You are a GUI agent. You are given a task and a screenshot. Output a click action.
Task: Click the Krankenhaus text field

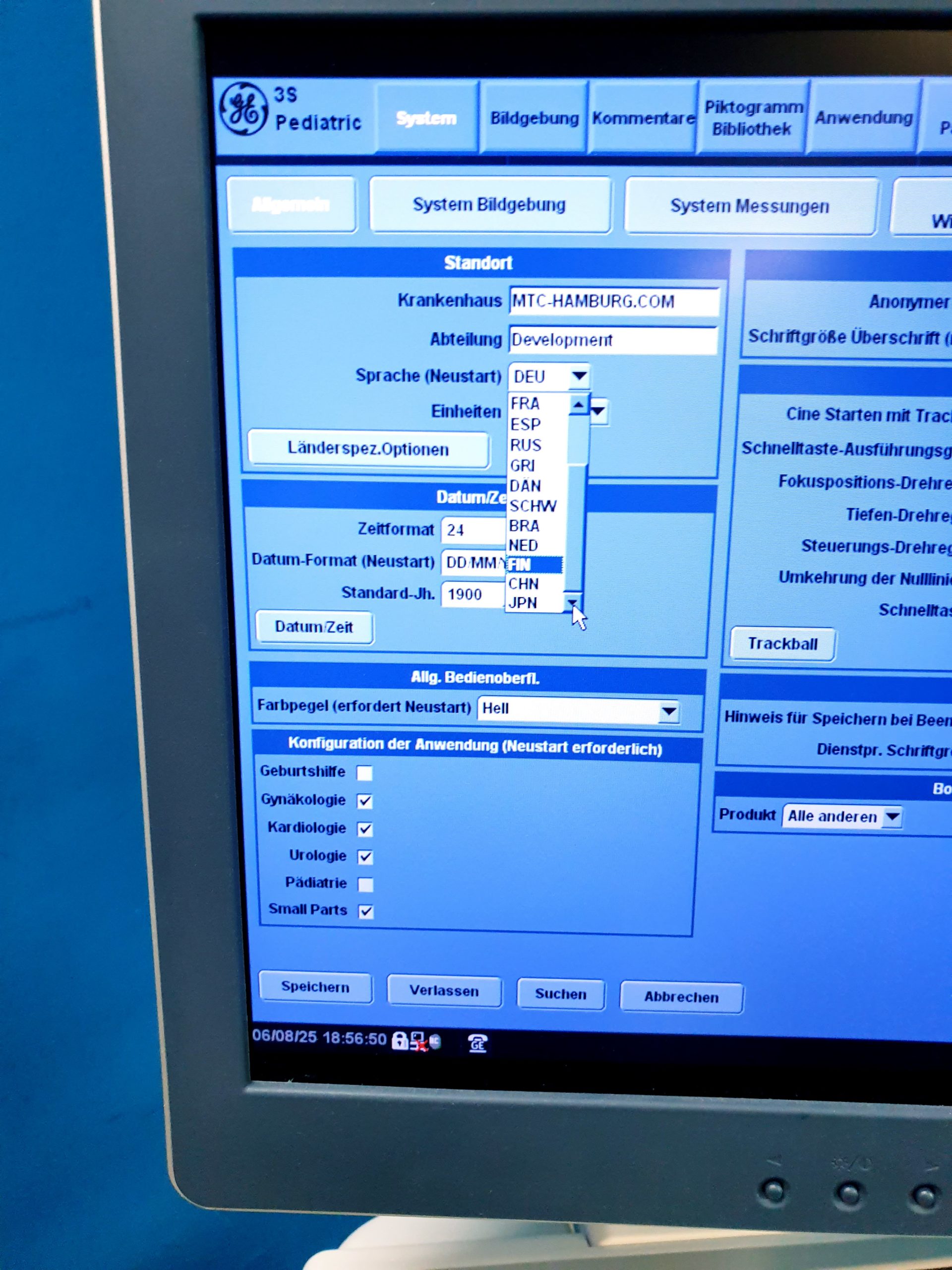pyautogui.click(x=613, y=302)
